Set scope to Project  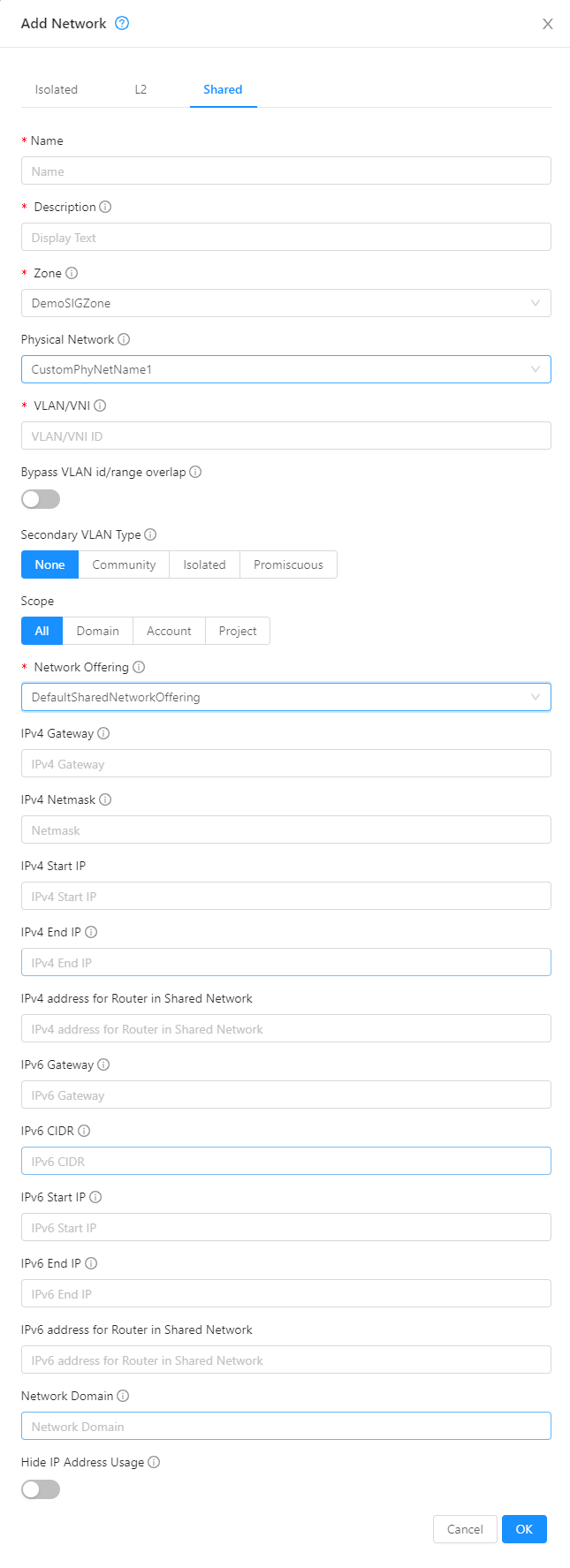[x=238, y=631]
